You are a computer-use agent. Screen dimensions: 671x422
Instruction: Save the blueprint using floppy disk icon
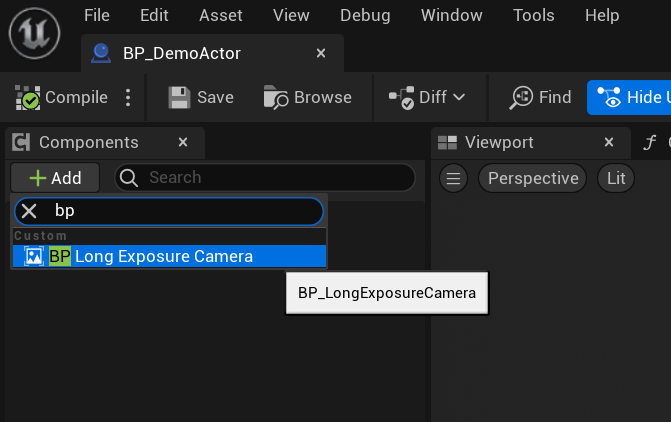[x=179, y=98]
